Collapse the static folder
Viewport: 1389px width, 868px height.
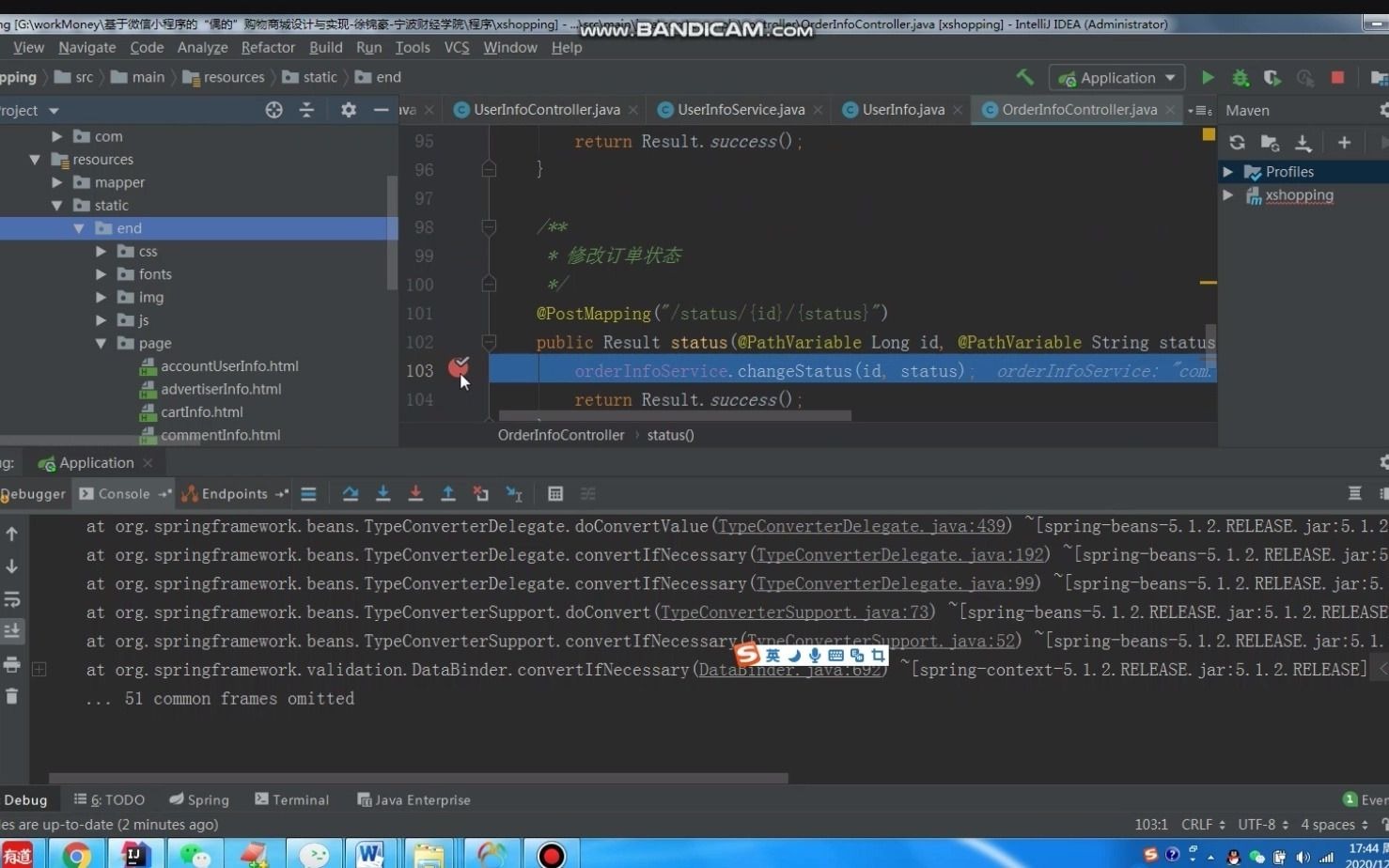point(57,206)
